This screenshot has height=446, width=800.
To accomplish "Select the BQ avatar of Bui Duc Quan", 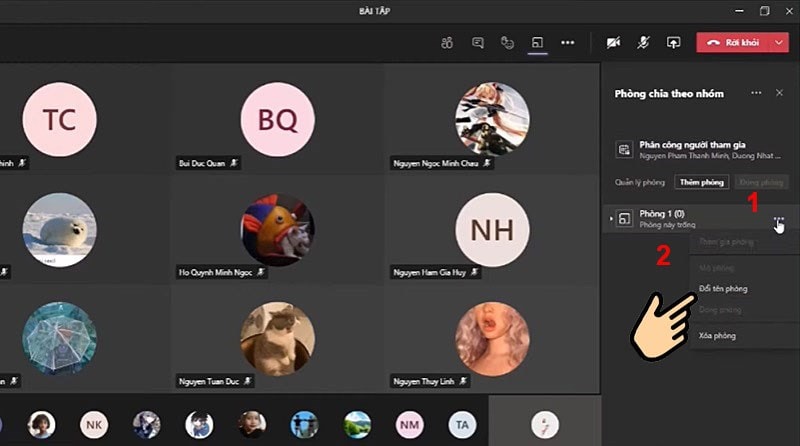I will click(278, 119).
